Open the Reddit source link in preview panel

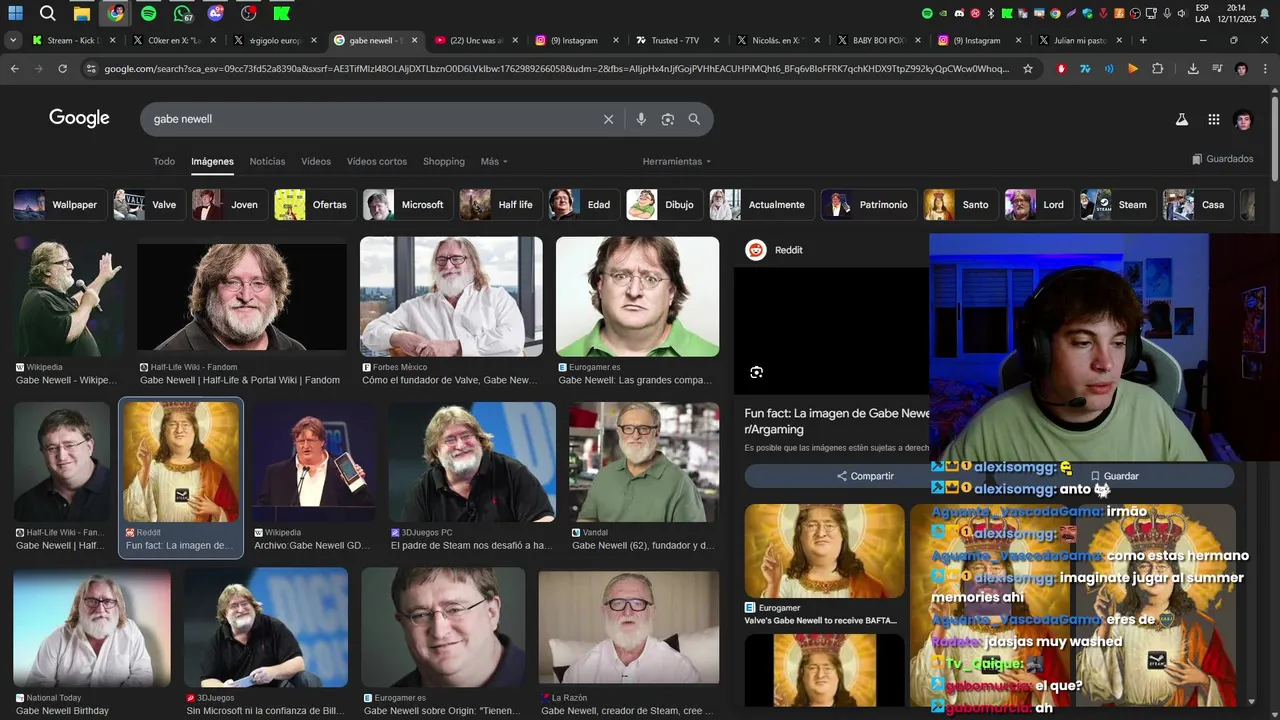click(775, 250)
